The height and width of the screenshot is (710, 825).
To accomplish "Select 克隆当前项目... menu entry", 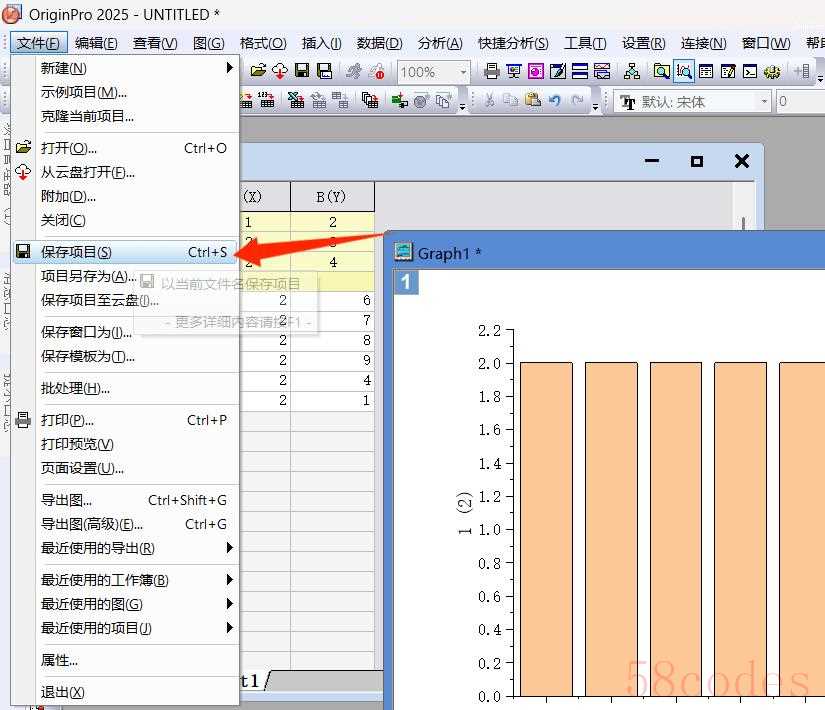I will (x=125, y=116).
